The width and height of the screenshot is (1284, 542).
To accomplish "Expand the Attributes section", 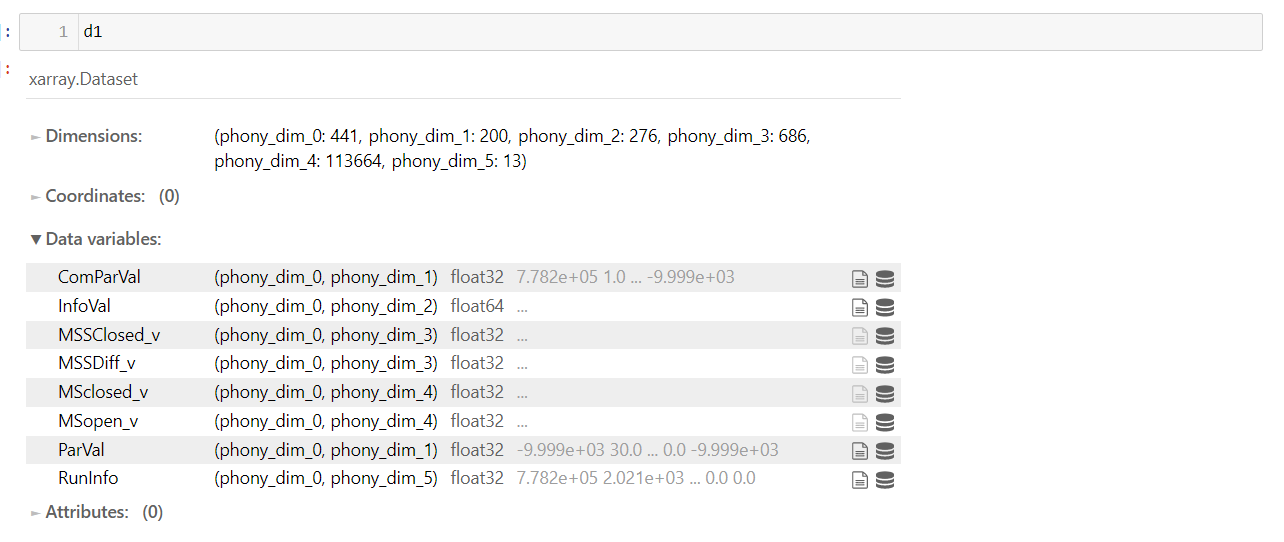I will coord(97,512).
